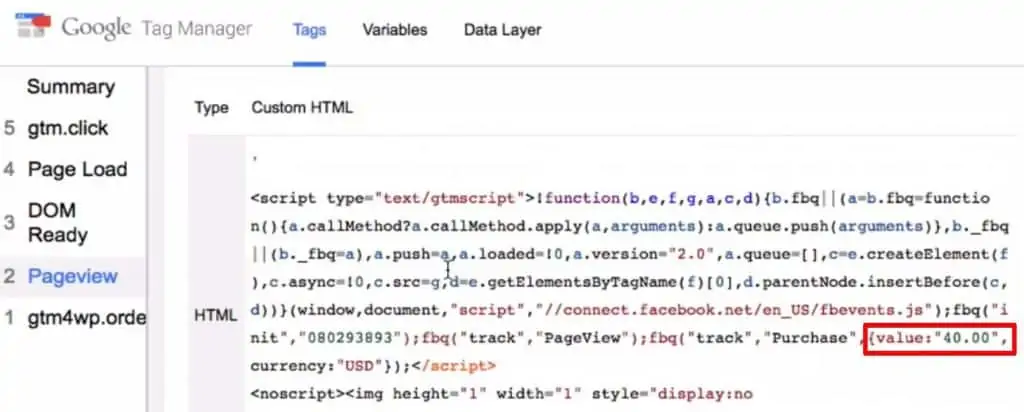Select the Page Load event
Image resolution: width=1024 pixels, height=412 pixels.
77,170
